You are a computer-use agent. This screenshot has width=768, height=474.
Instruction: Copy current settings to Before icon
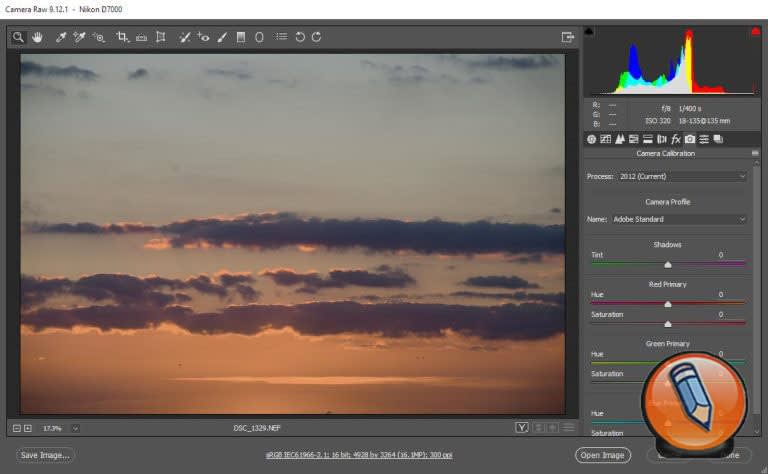pyautogui.click(x=553, y=428)
